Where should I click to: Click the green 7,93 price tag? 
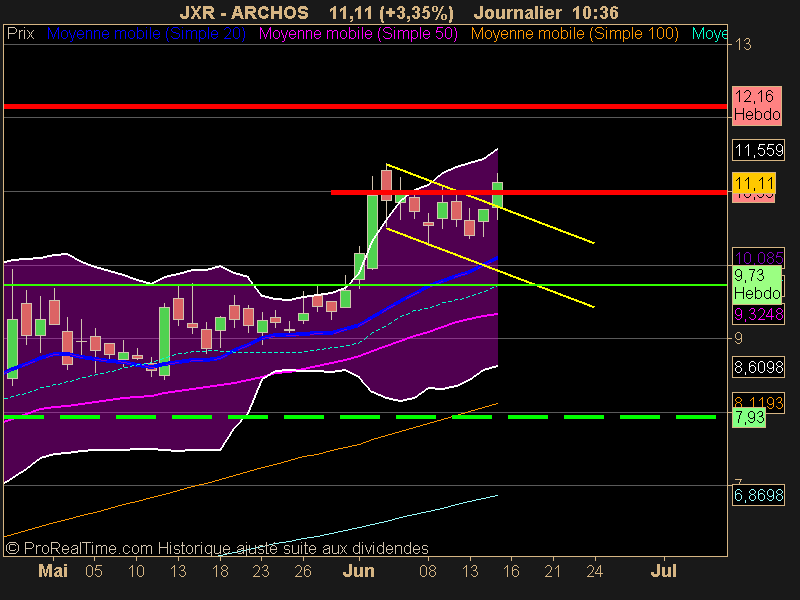pos(749,417)
